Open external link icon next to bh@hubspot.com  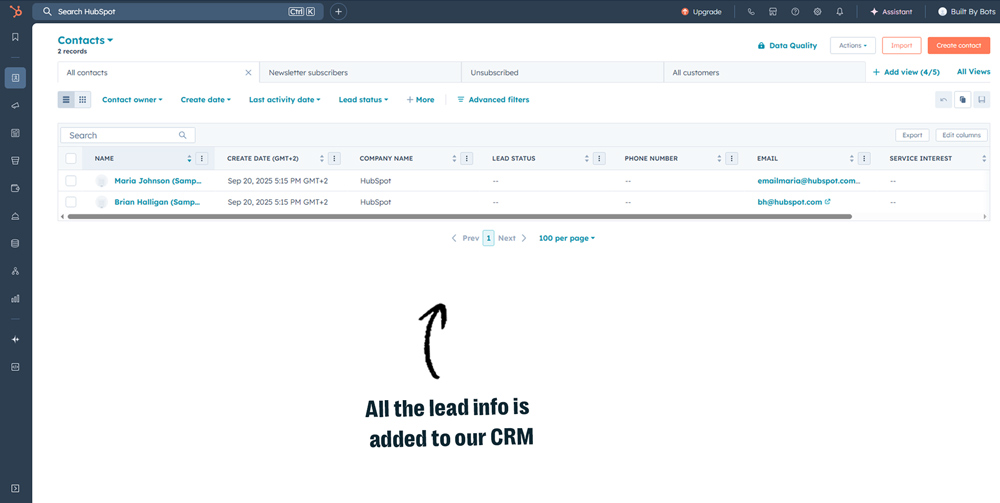(828, 201)
